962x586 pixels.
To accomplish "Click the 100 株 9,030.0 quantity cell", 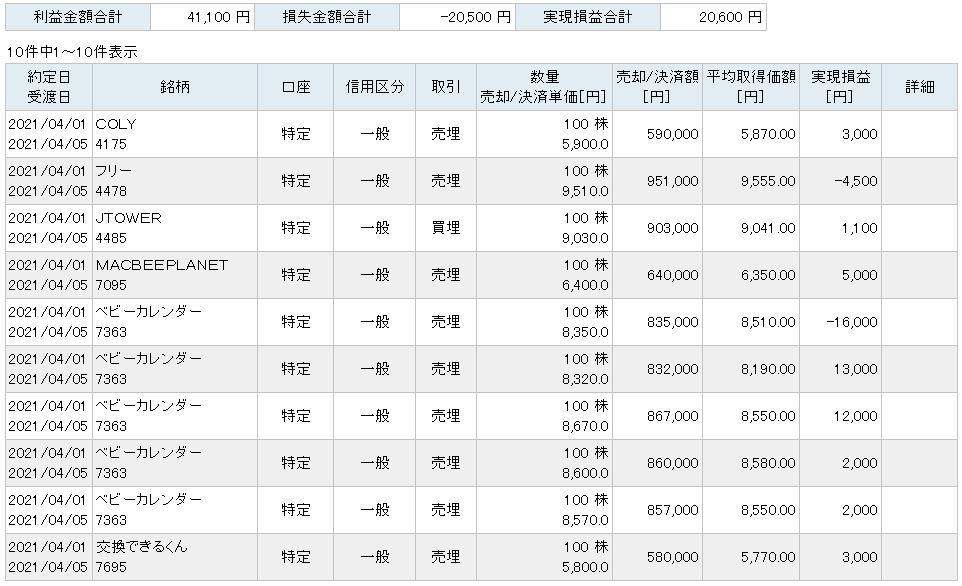I will pyautogui.click(x=544, y=228).
